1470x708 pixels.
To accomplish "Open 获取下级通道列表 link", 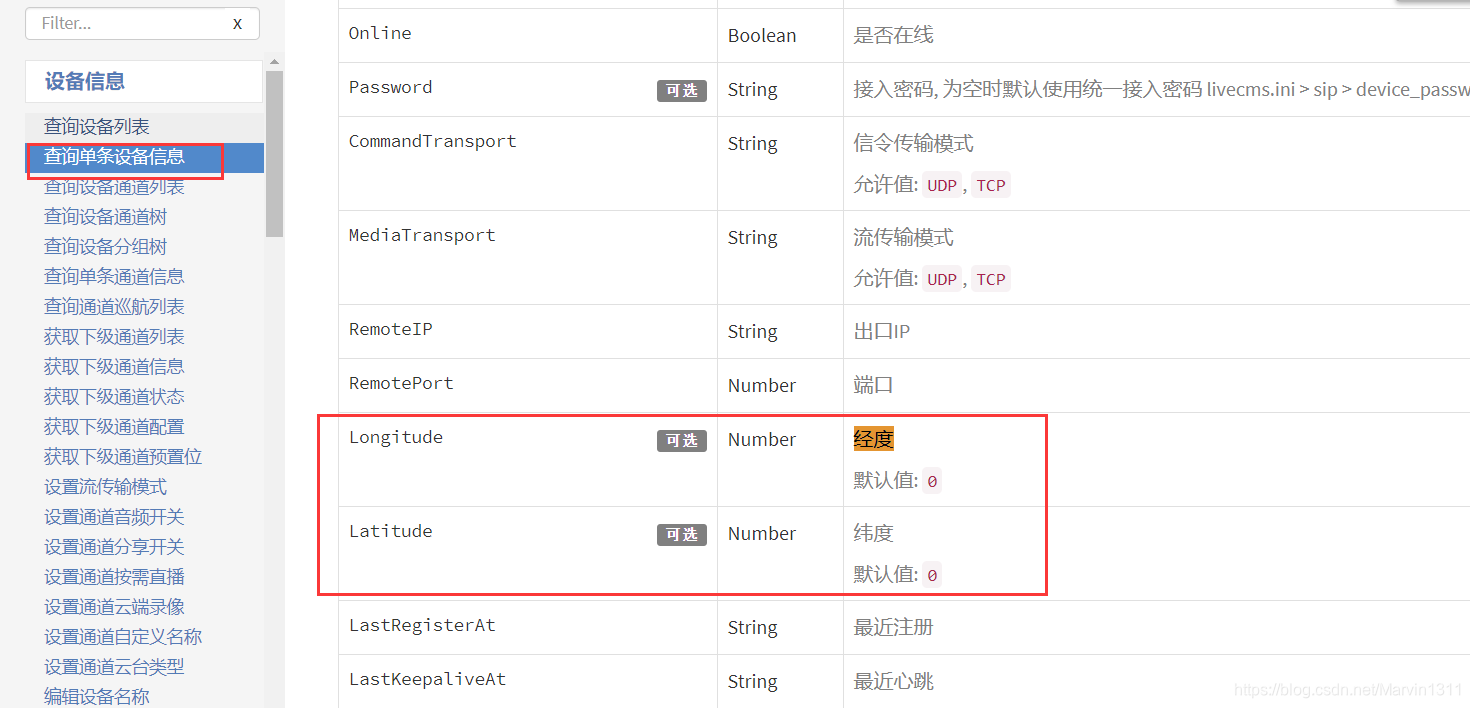I will click(x=114, y=337).
